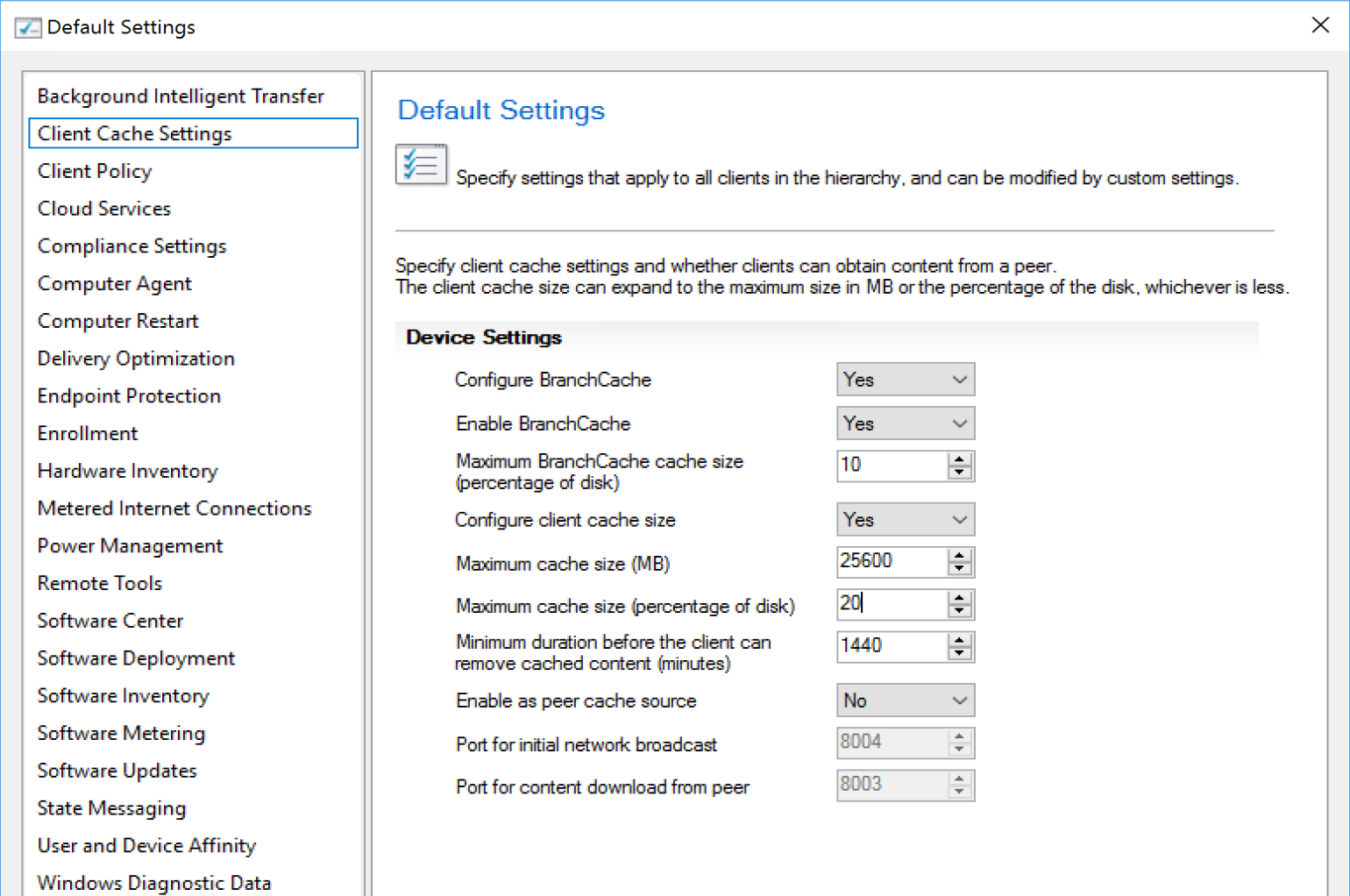Click the Default Settings checklist icon
The image size is (1350, 896).
coord(421,165)
